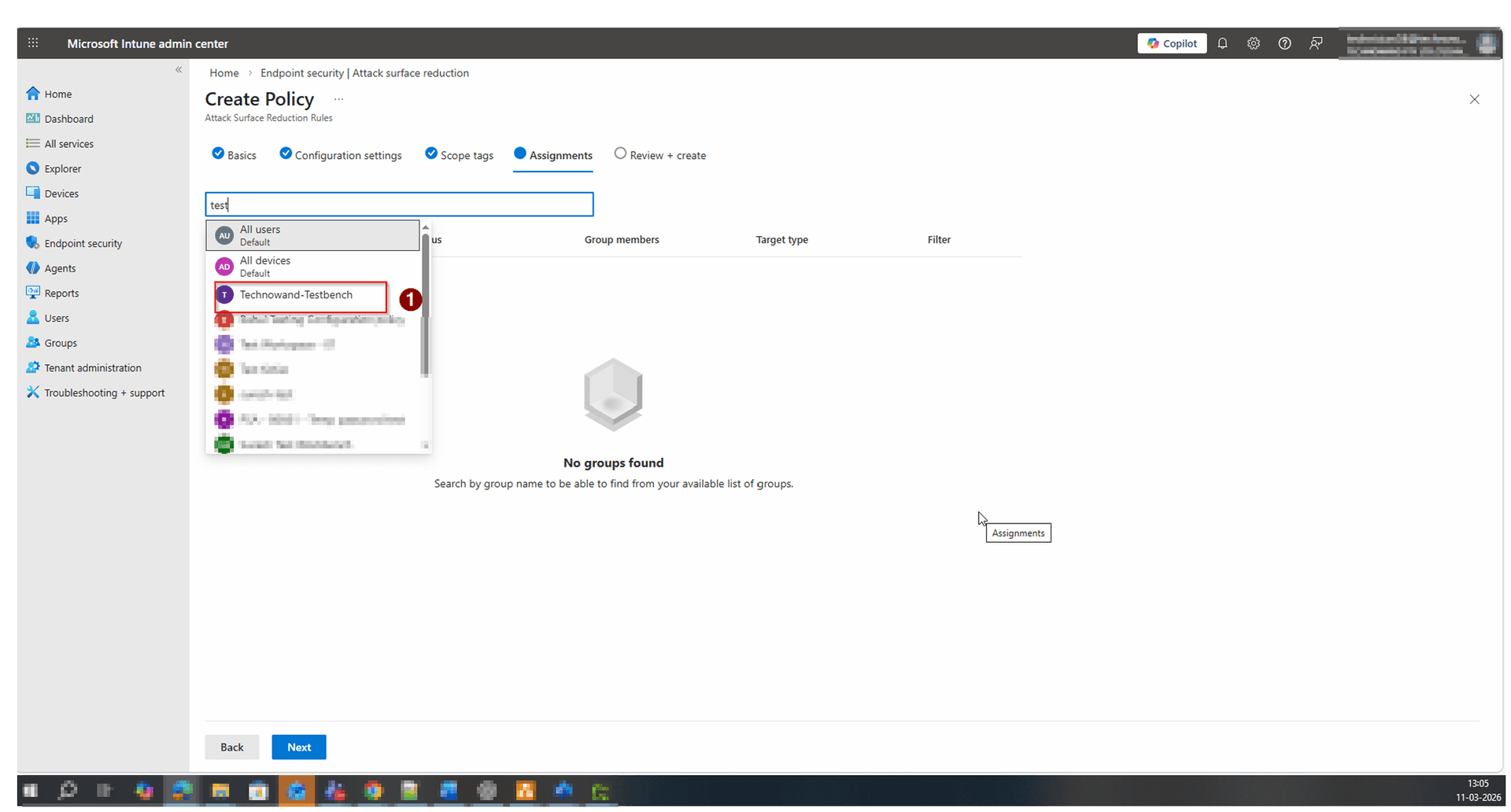Open the Feedback icon in header

(x=1316, y=43)
